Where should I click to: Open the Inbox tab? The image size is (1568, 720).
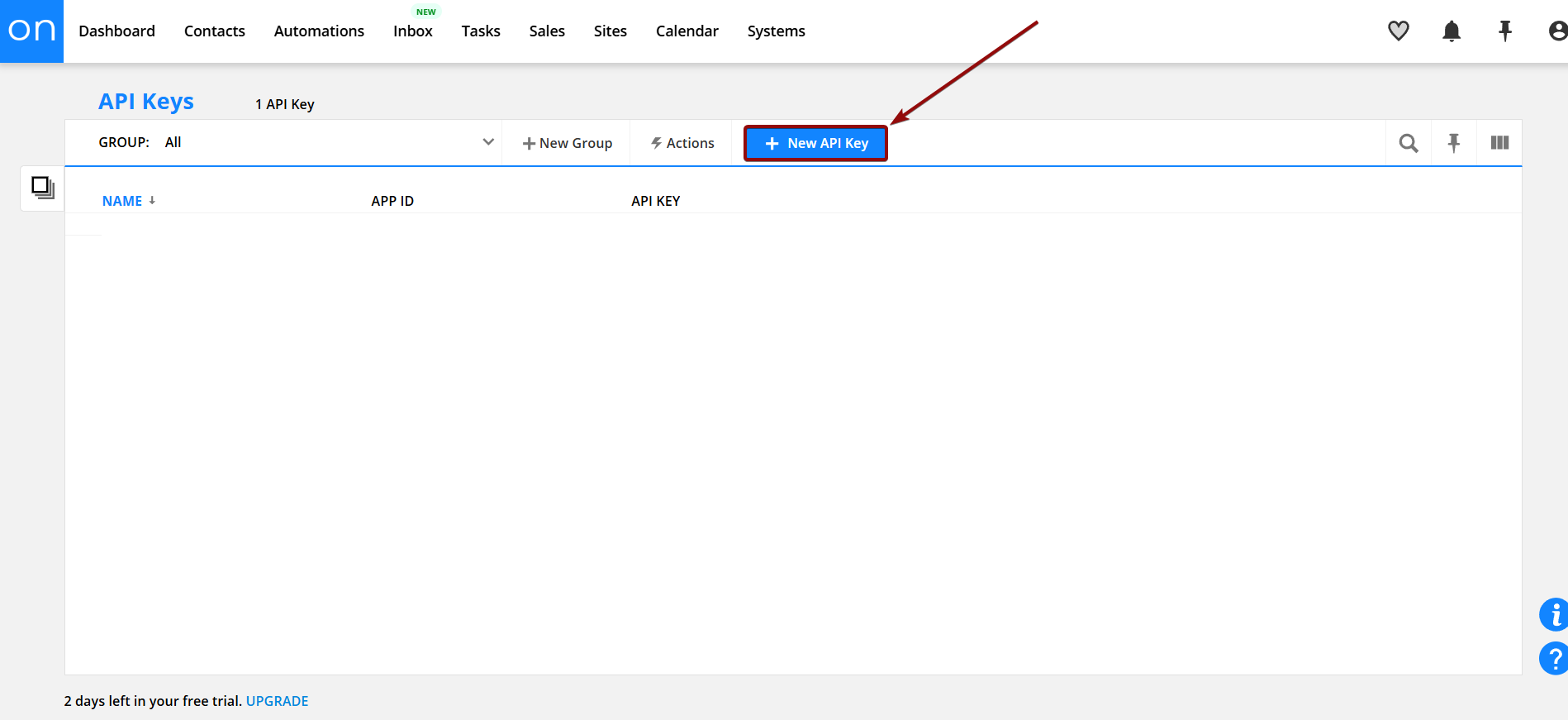click(x=412, y=31)
